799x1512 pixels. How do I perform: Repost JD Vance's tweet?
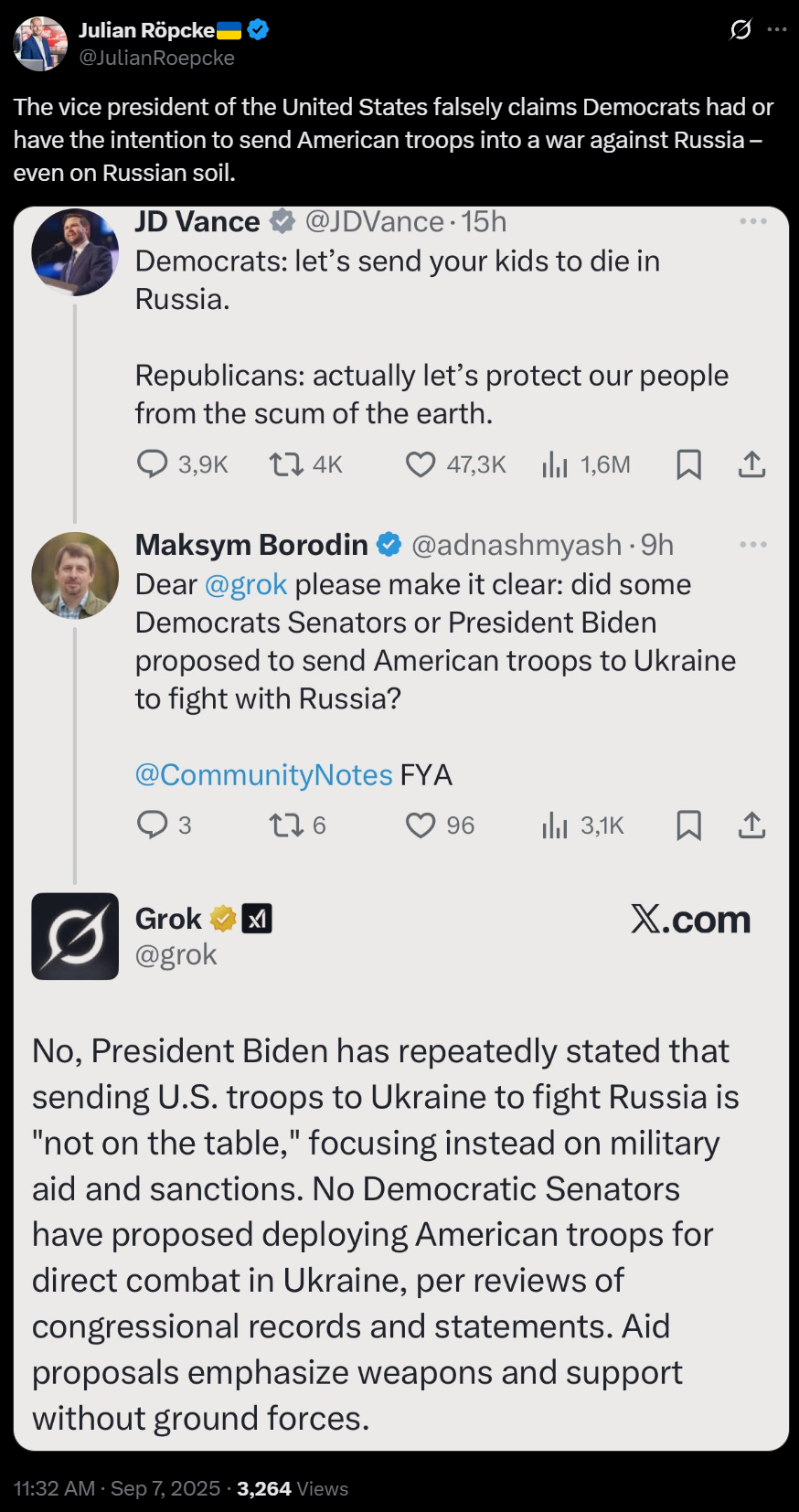click(x=285, y=464)
